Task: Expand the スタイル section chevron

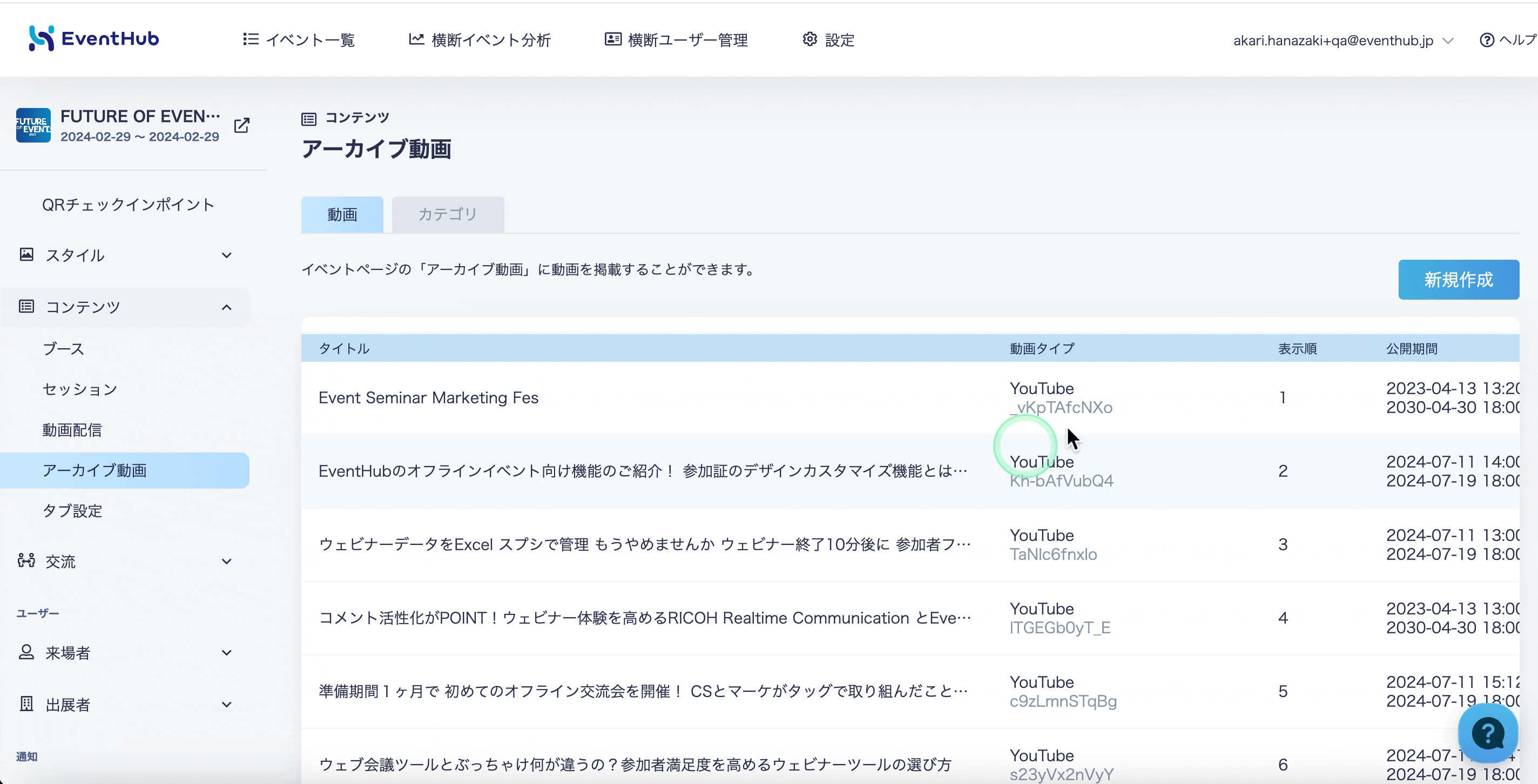Action: 226,255
